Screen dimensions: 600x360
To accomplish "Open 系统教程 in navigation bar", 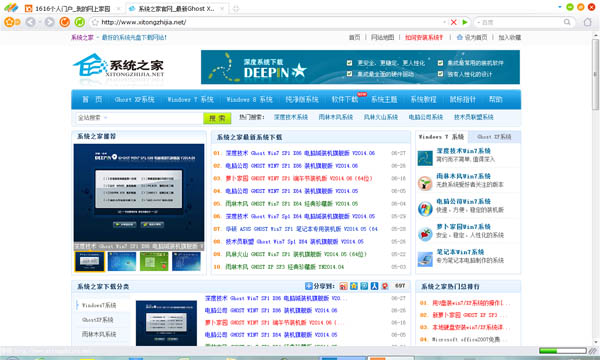I will point(424,99).
